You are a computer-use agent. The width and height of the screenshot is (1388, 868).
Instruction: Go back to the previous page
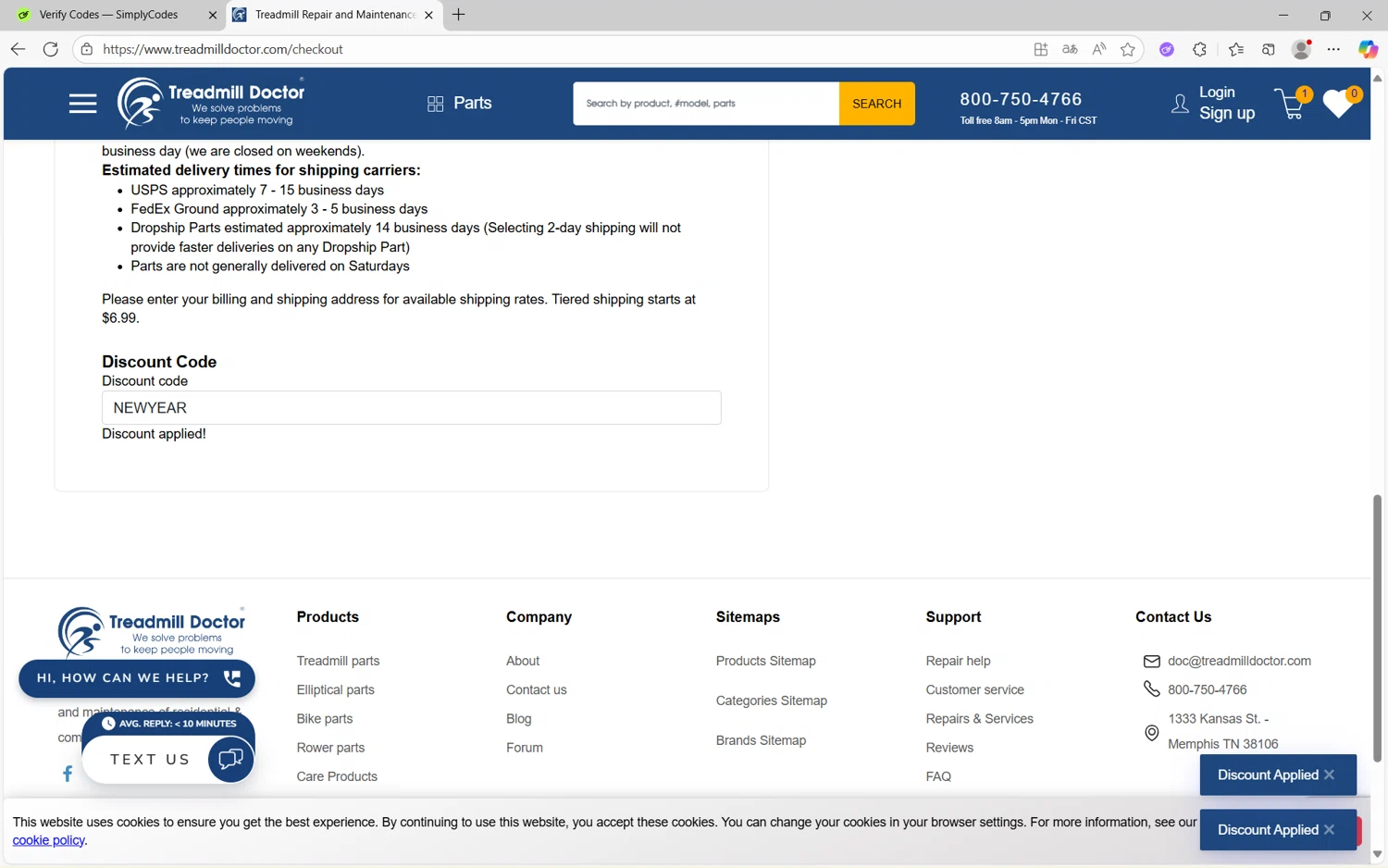(19, 49)
